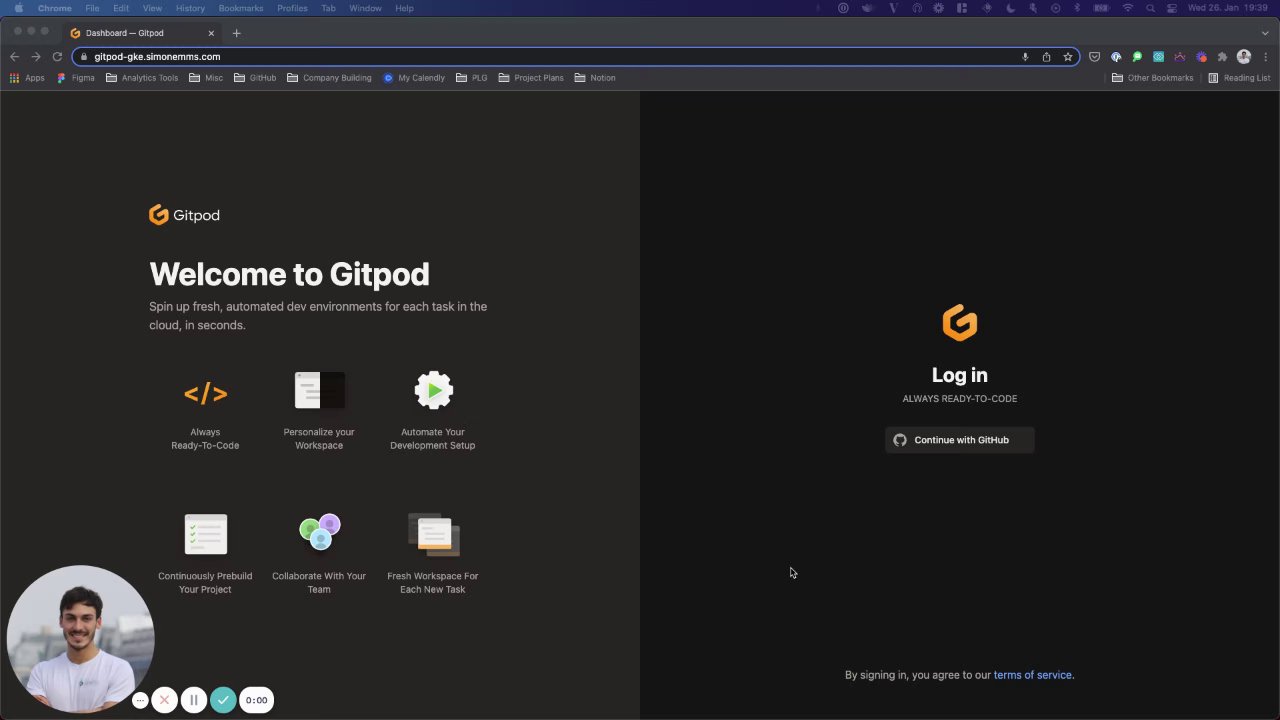The width and height of the screenshot is (1280, 720).
Task: Open the Apple menu
Action: 18,8
